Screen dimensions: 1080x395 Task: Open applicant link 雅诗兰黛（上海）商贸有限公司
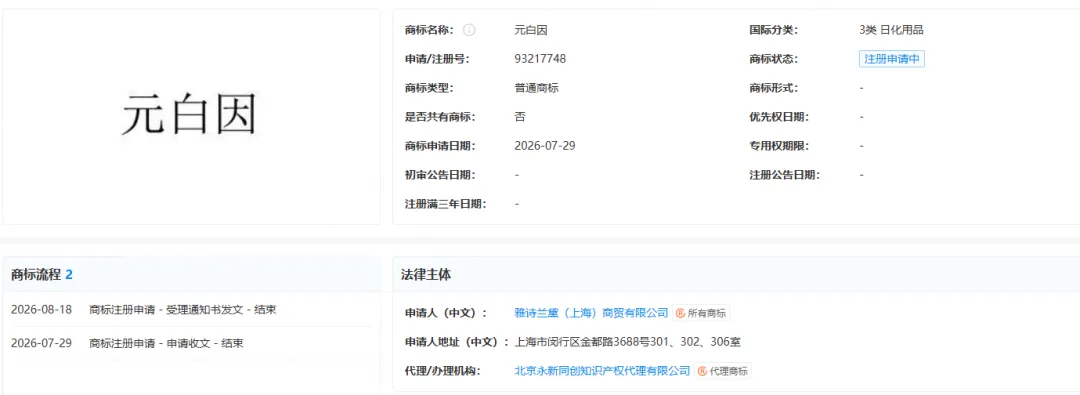click(x=591, y=313)
